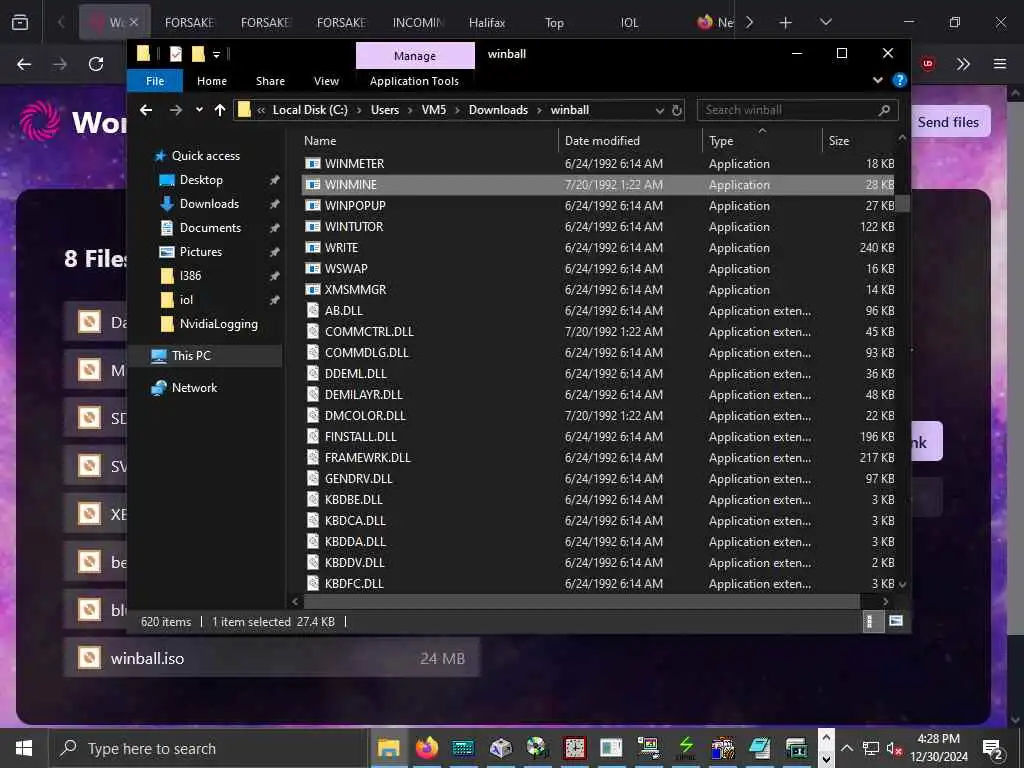This screenshot has height=768, width=1024.
Task: Open recent locations dropdown arrow
Action: (x=199, y=110)
